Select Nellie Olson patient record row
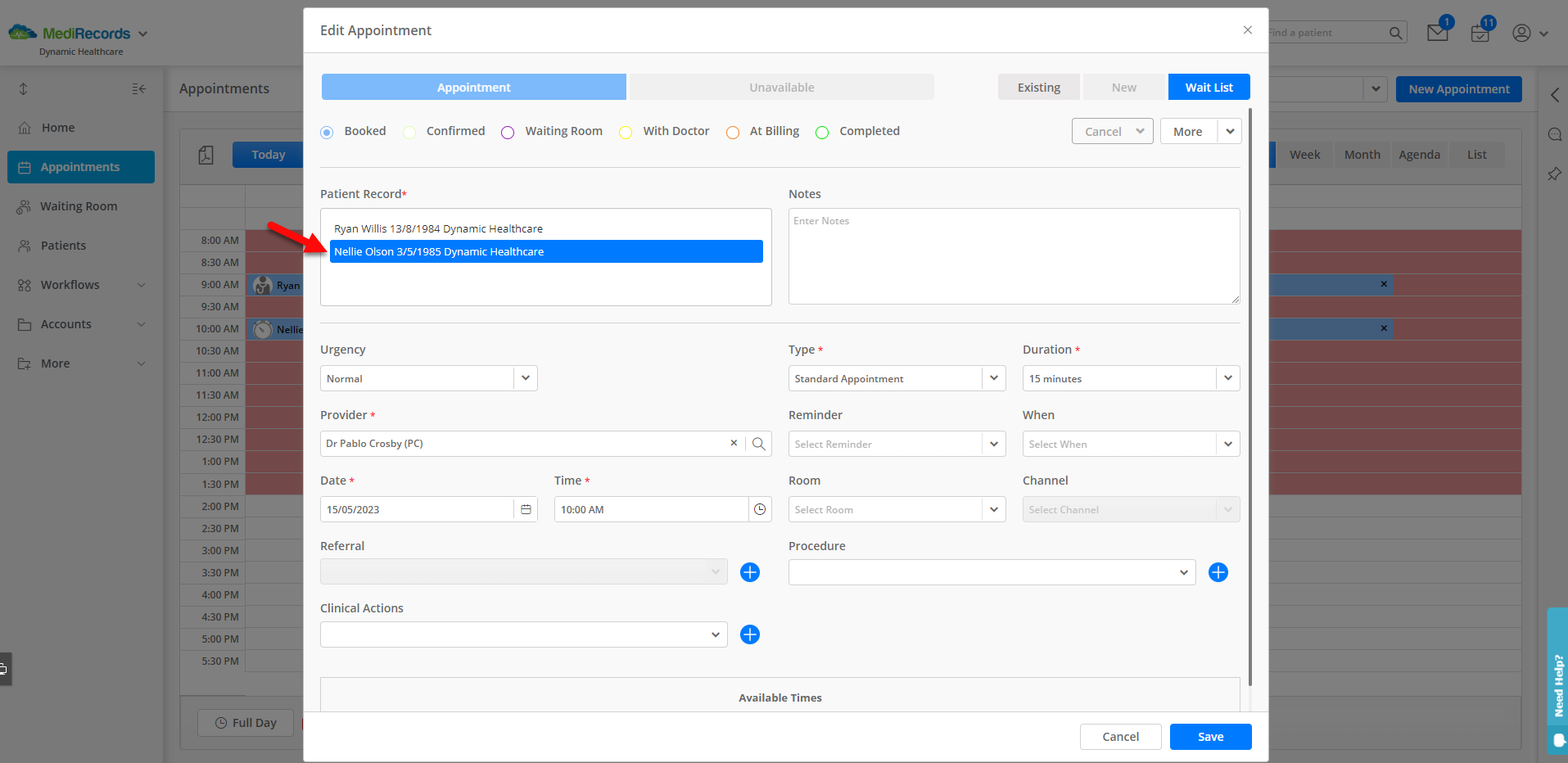1568x763 pixels. [x=546, y=251]
